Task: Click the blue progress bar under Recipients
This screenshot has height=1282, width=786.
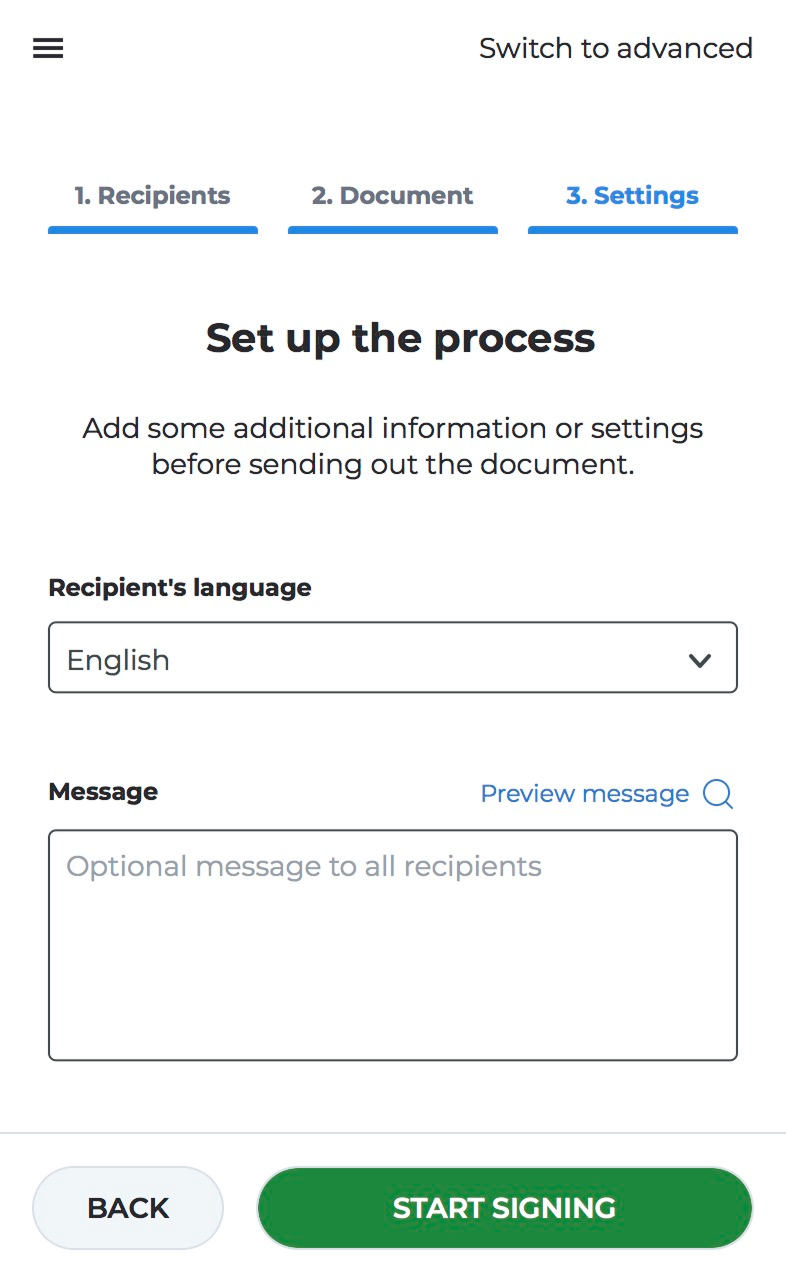Action: pyautogui.click(x=152, y=230)
